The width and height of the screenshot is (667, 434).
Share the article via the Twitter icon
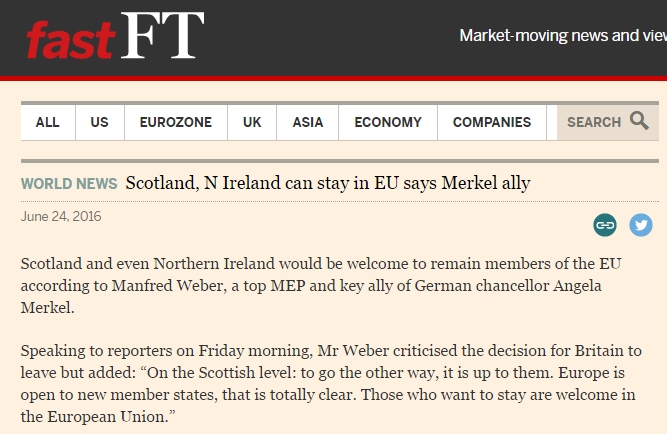(641, 225)
